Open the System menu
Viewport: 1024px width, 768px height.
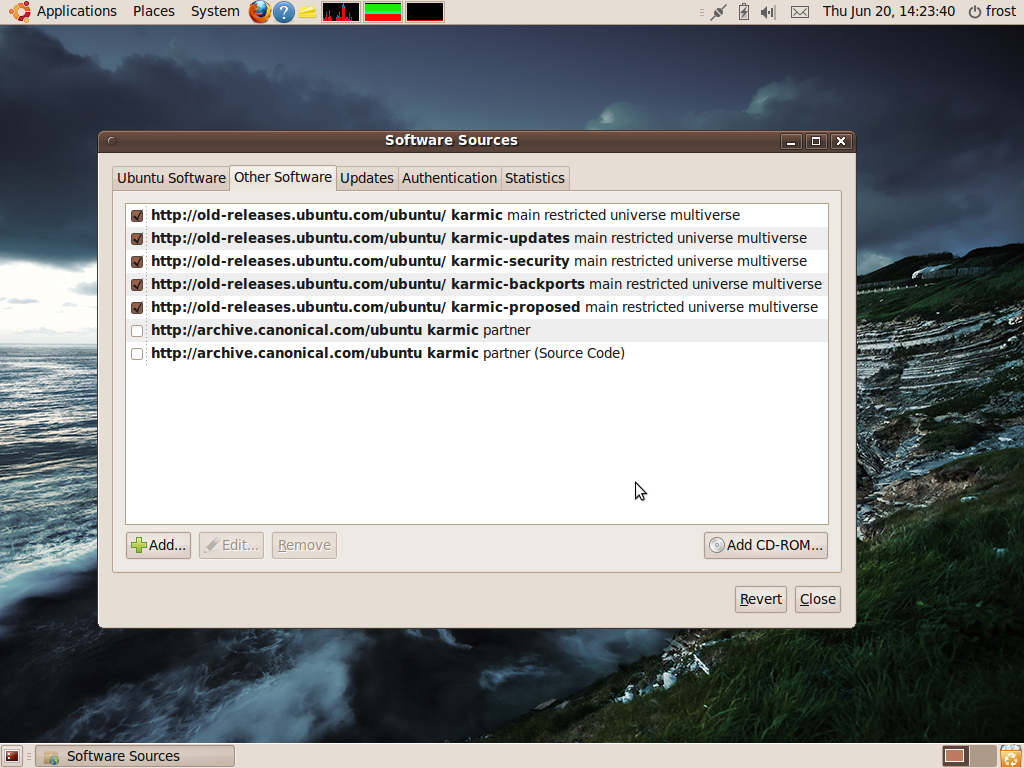tap(215, 12)
